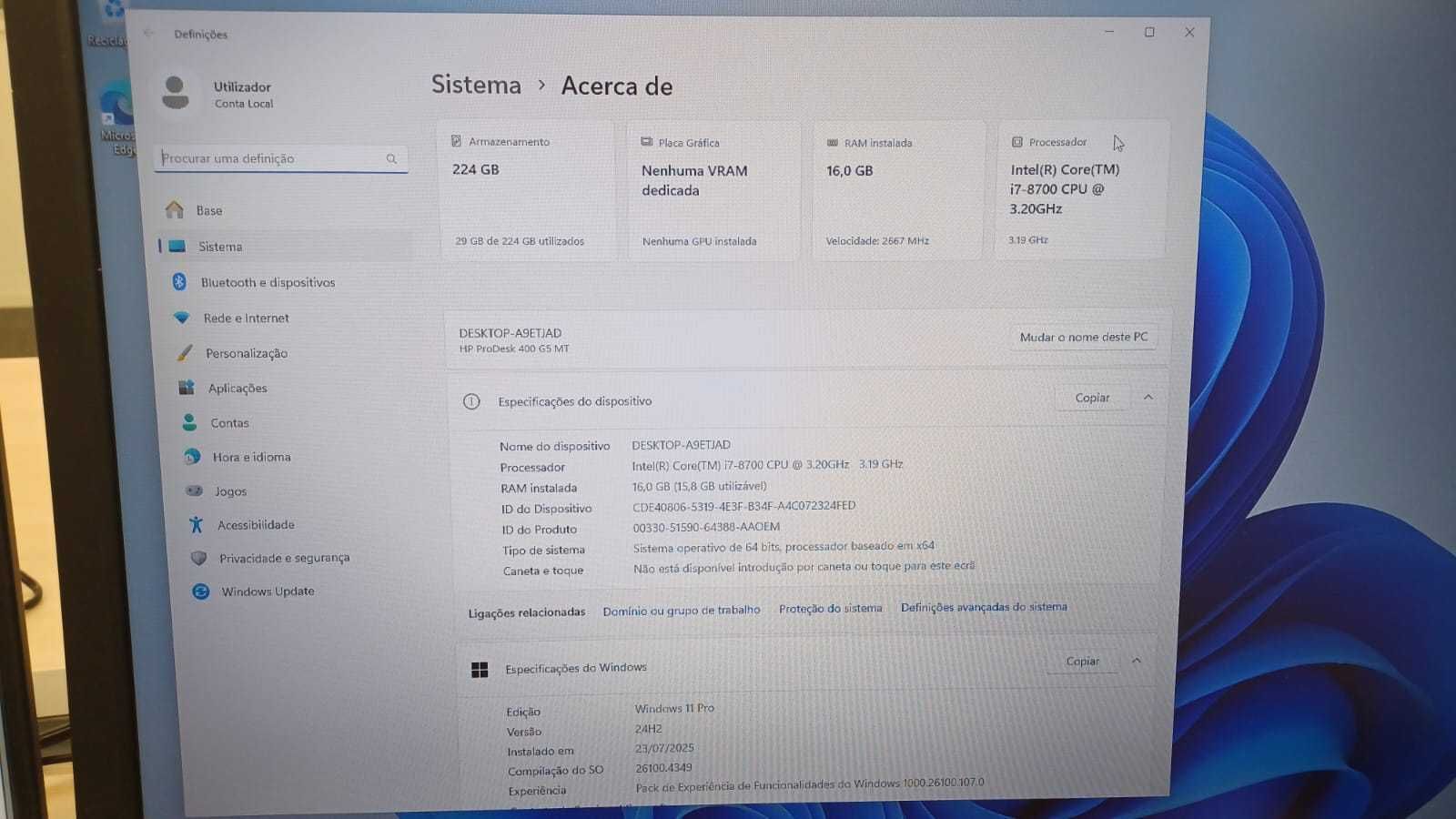1456x819 pixels.
Task: Open the Recycle Bin desktop icon
Action: (109, 23)
